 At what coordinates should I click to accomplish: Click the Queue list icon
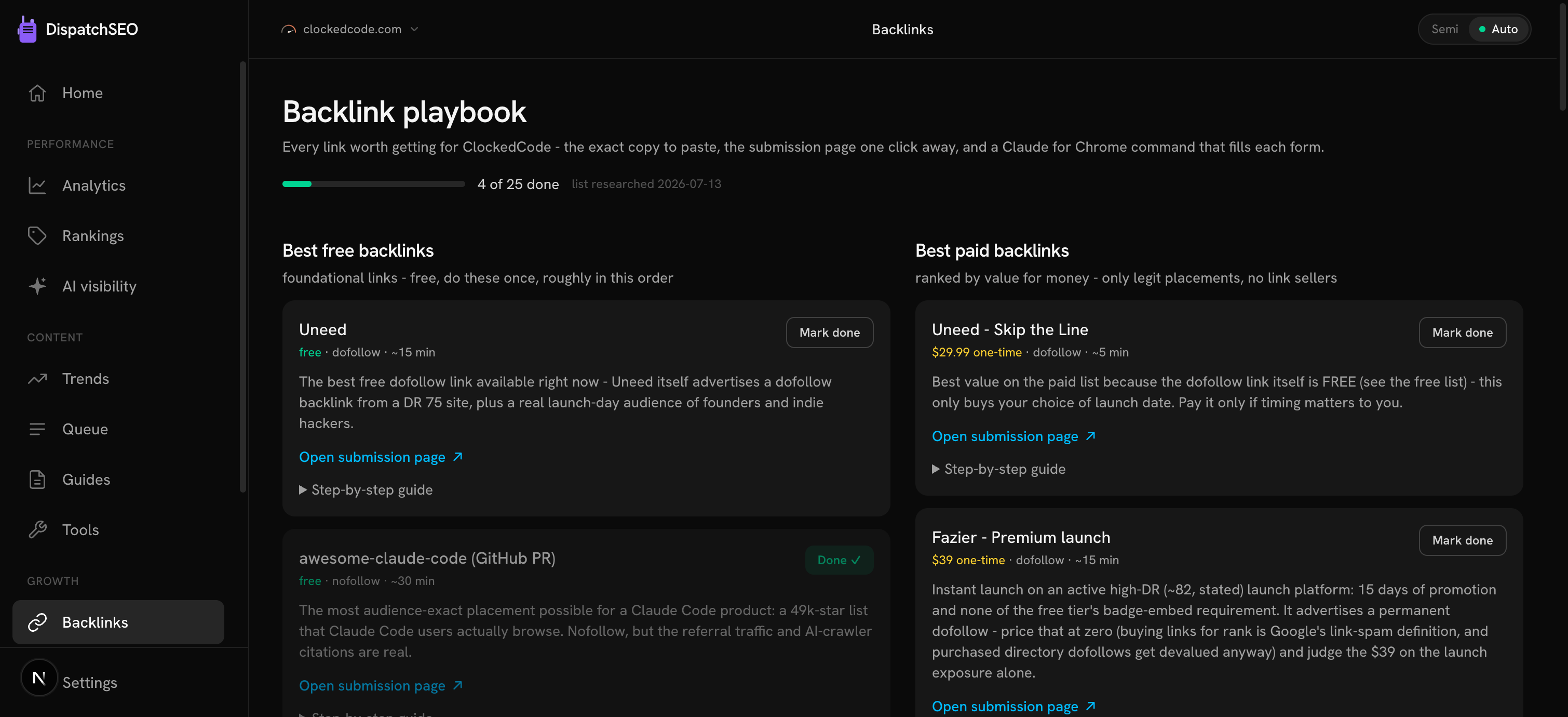pos(37,430)
